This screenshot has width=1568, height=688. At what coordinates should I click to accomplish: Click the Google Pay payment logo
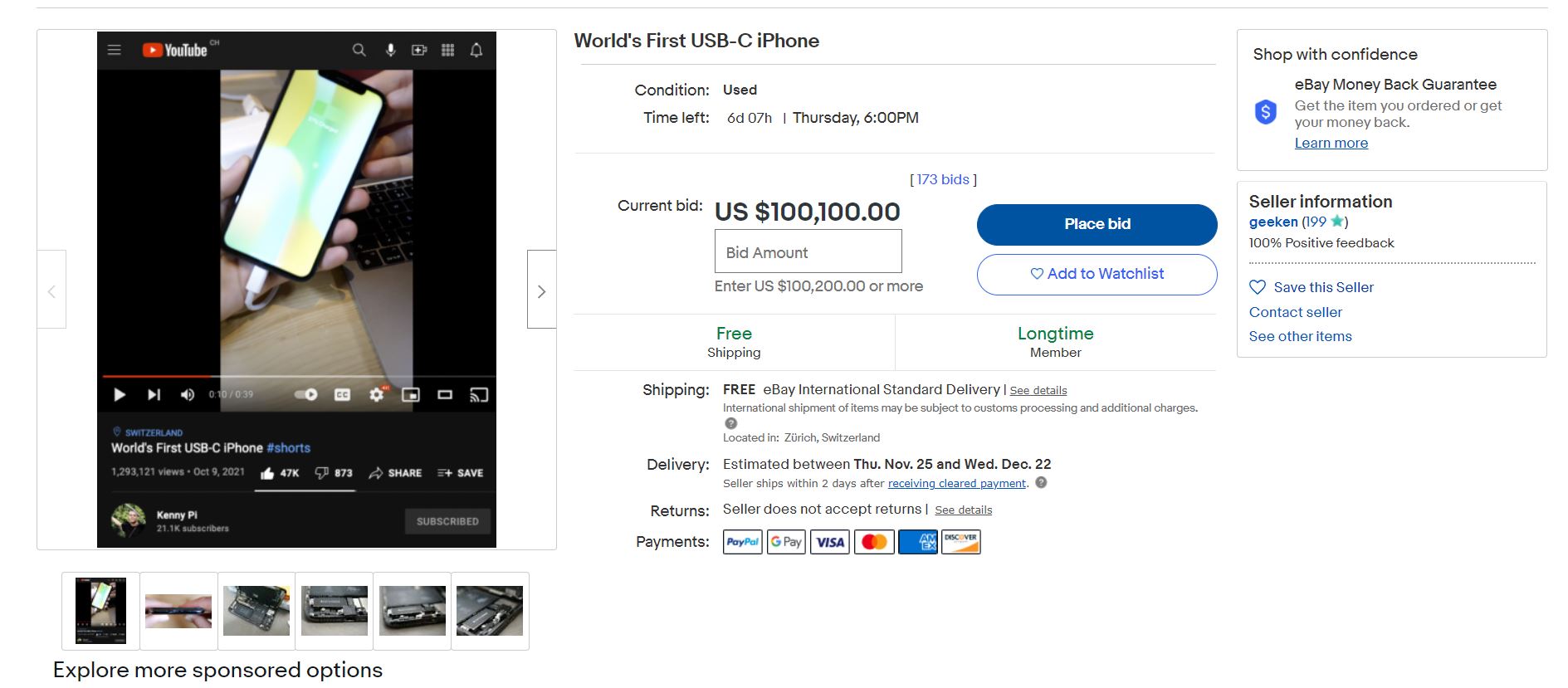point(786,542)
